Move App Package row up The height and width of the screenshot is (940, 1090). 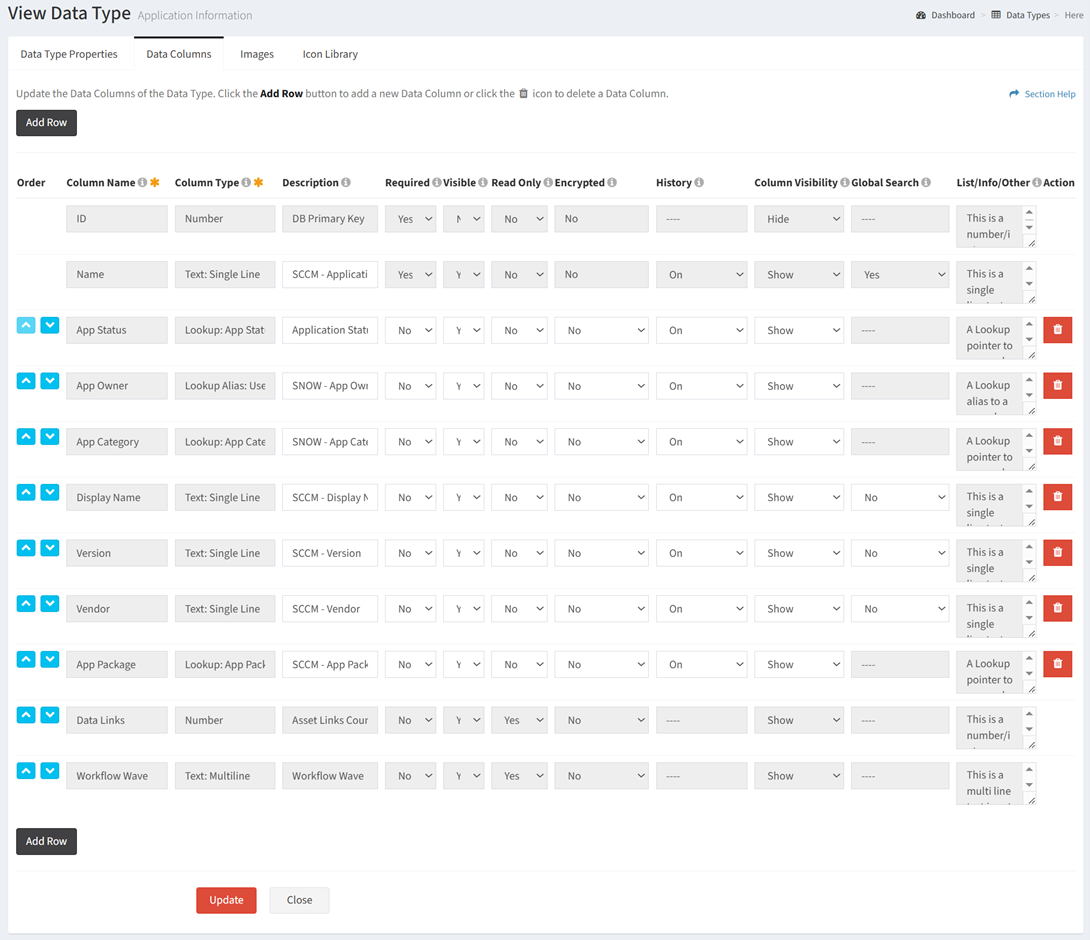tap(26, 659)
